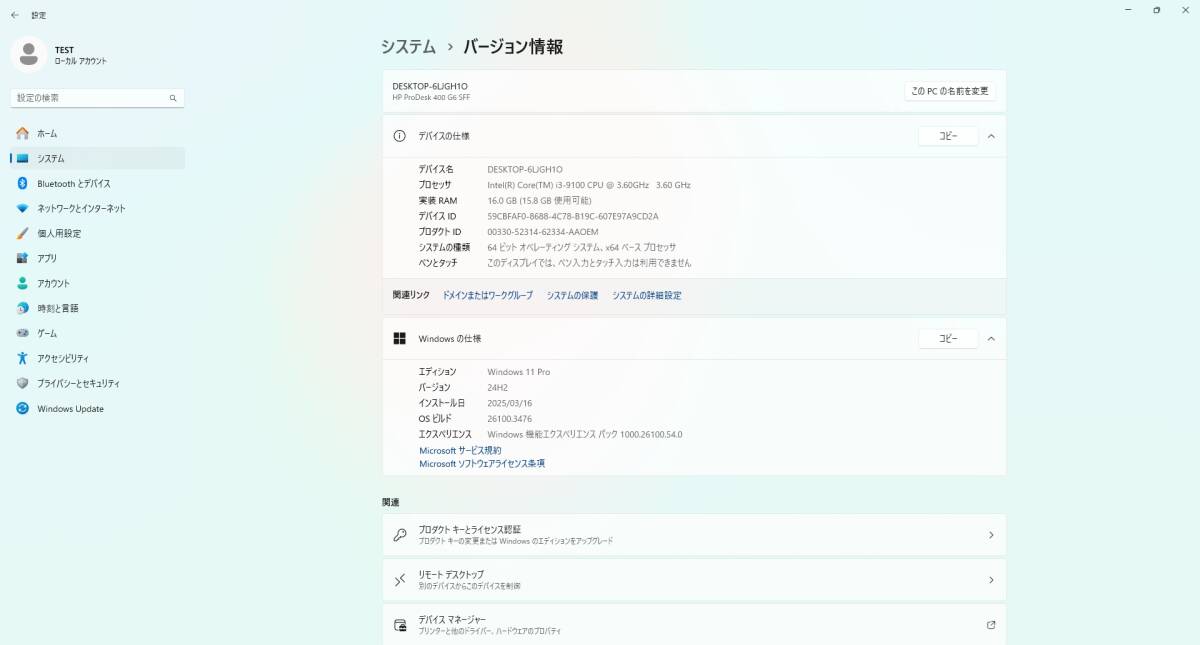The width and height of the screenshot is (1200, 645).
Task: Click external link icon on デバイス マネージャー row
Action: tap(991, 625)
